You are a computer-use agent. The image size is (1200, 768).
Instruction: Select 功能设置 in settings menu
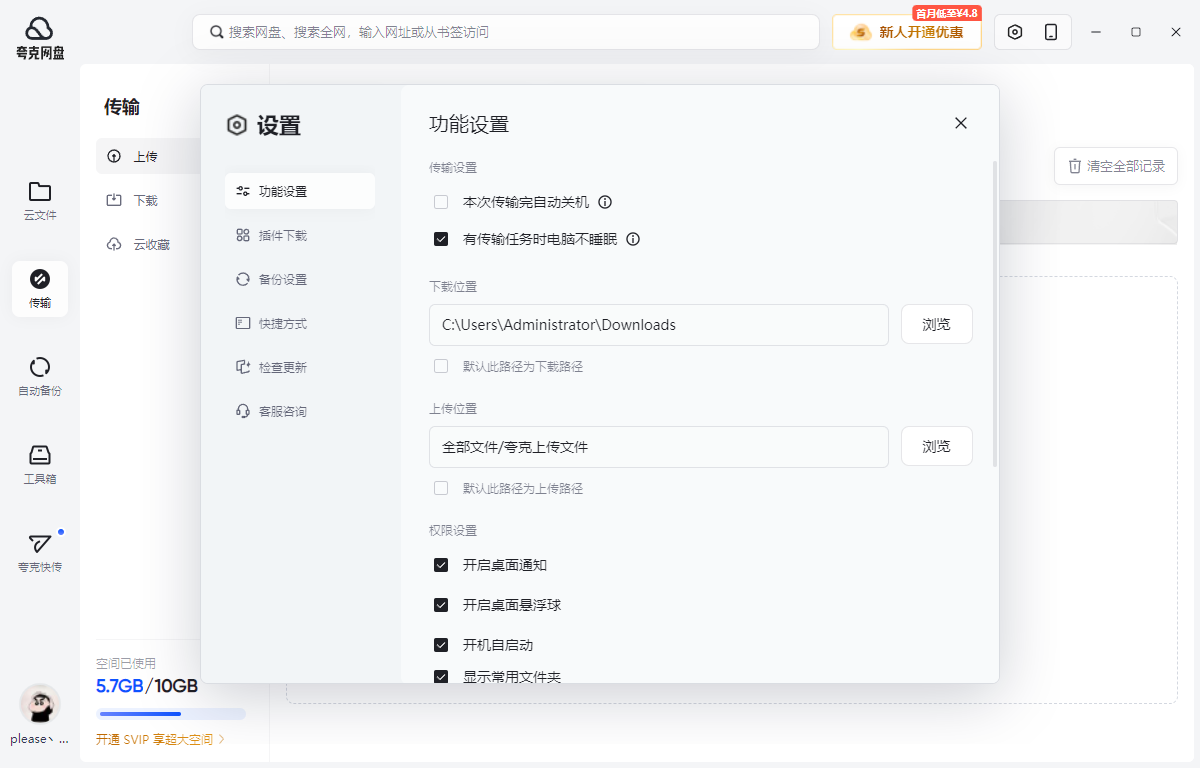[x=300, y=191]
